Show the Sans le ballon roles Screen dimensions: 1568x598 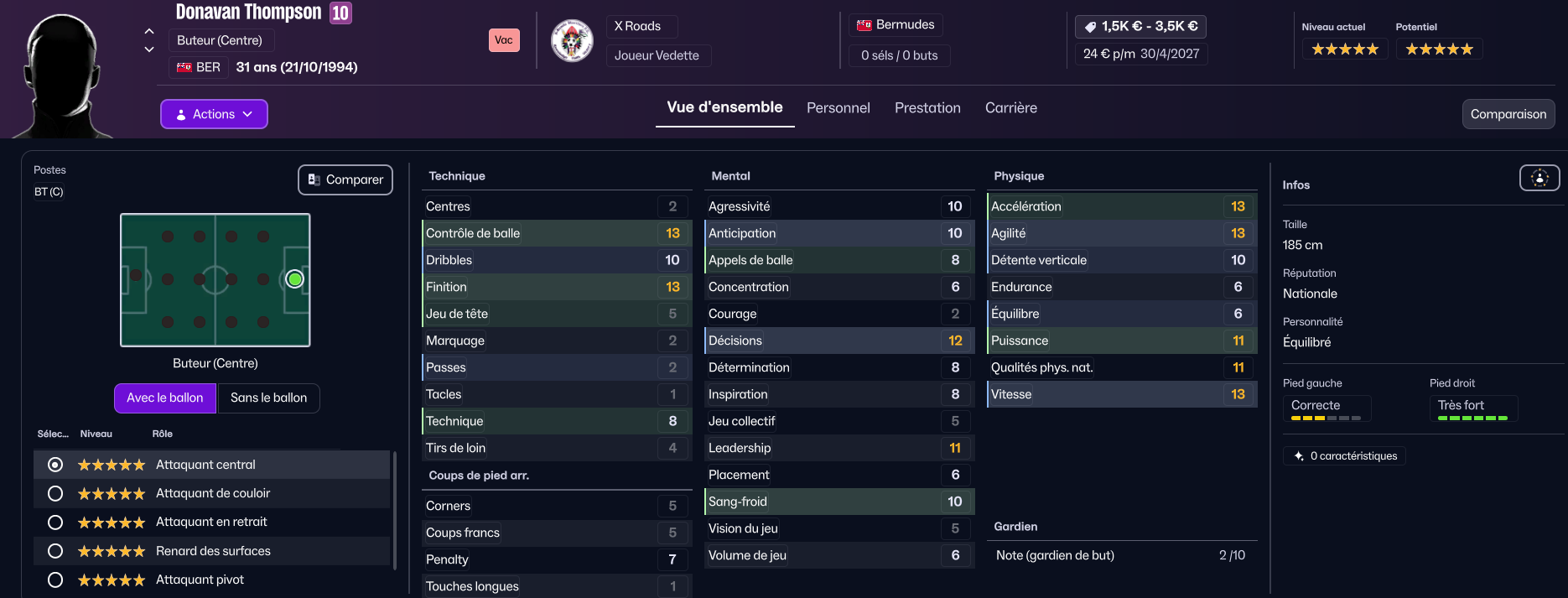coord(268,398)
